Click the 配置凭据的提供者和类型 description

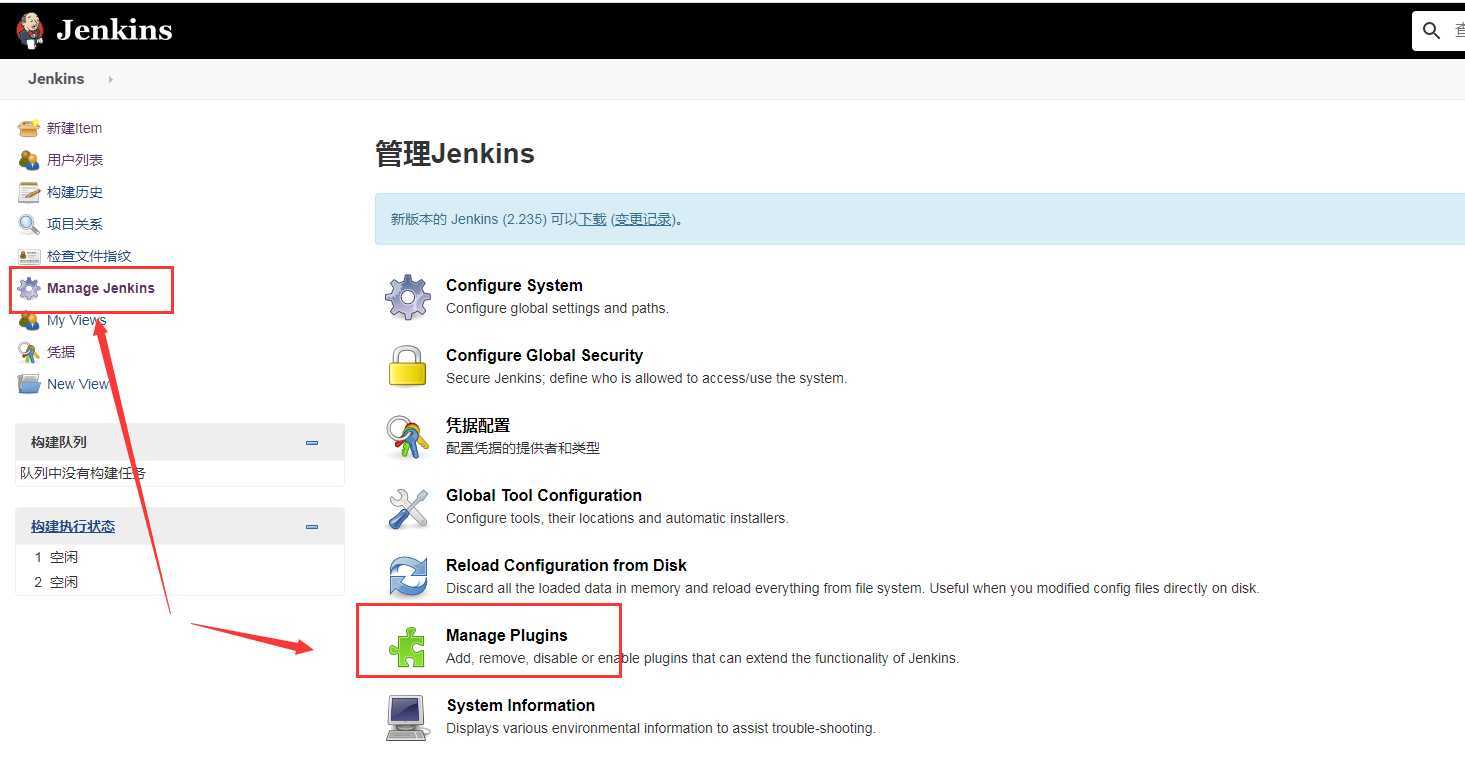coord(523,448)
